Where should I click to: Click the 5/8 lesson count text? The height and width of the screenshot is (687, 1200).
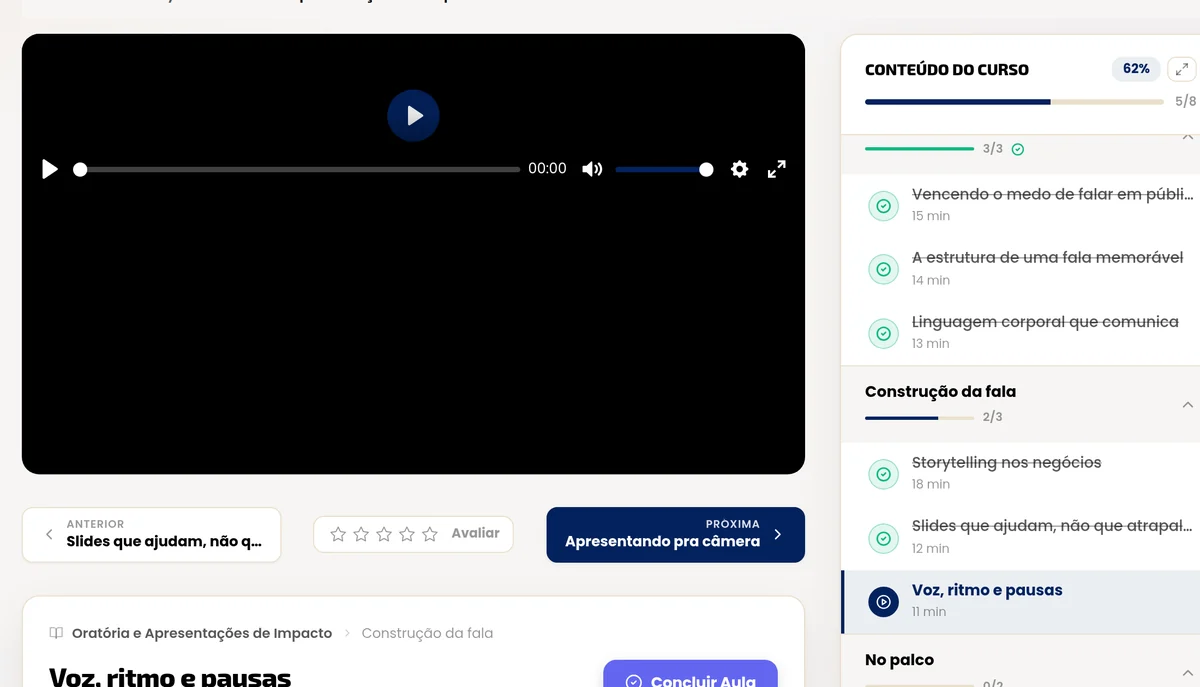pyautogui.click(x=1186, y=101)
